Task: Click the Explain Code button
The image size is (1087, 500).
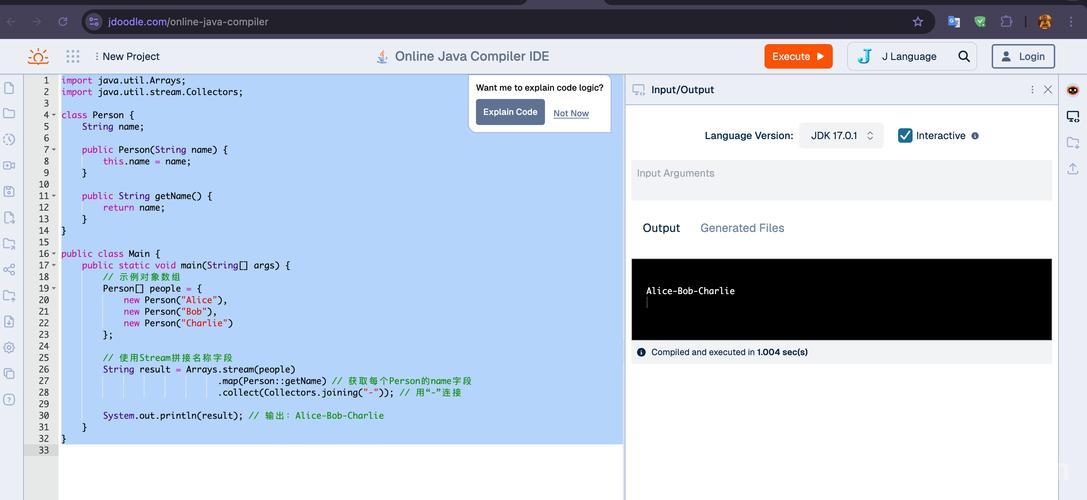Action: coord(510,112)
